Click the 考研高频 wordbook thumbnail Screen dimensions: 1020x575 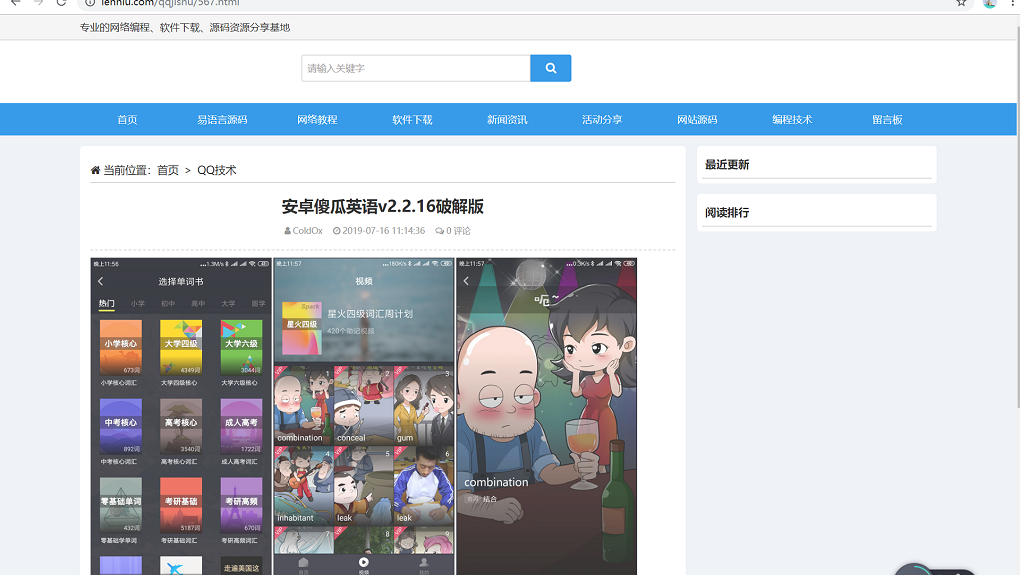[x=241, y=505]
